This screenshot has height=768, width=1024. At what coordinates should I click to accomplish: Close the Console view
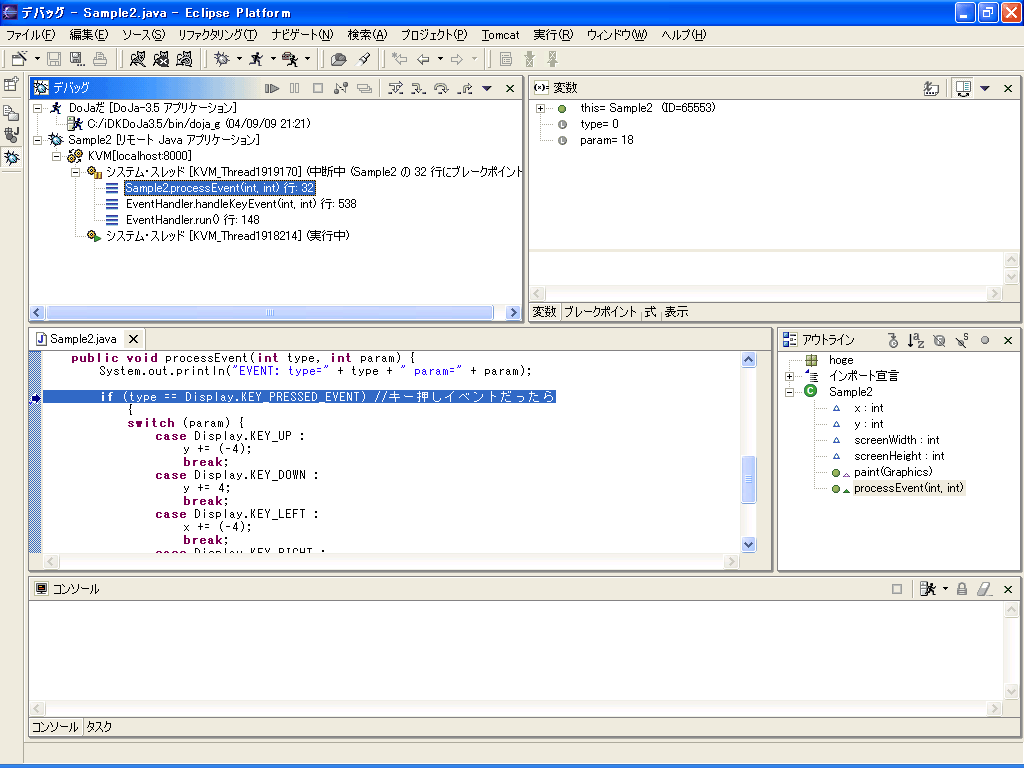point(1008,589)
